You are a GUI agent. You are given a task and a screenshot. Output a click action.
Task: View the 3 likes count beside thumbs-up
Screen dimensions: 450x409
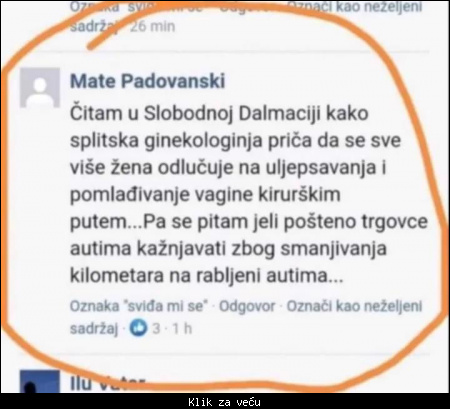click(x=156, y=328)
